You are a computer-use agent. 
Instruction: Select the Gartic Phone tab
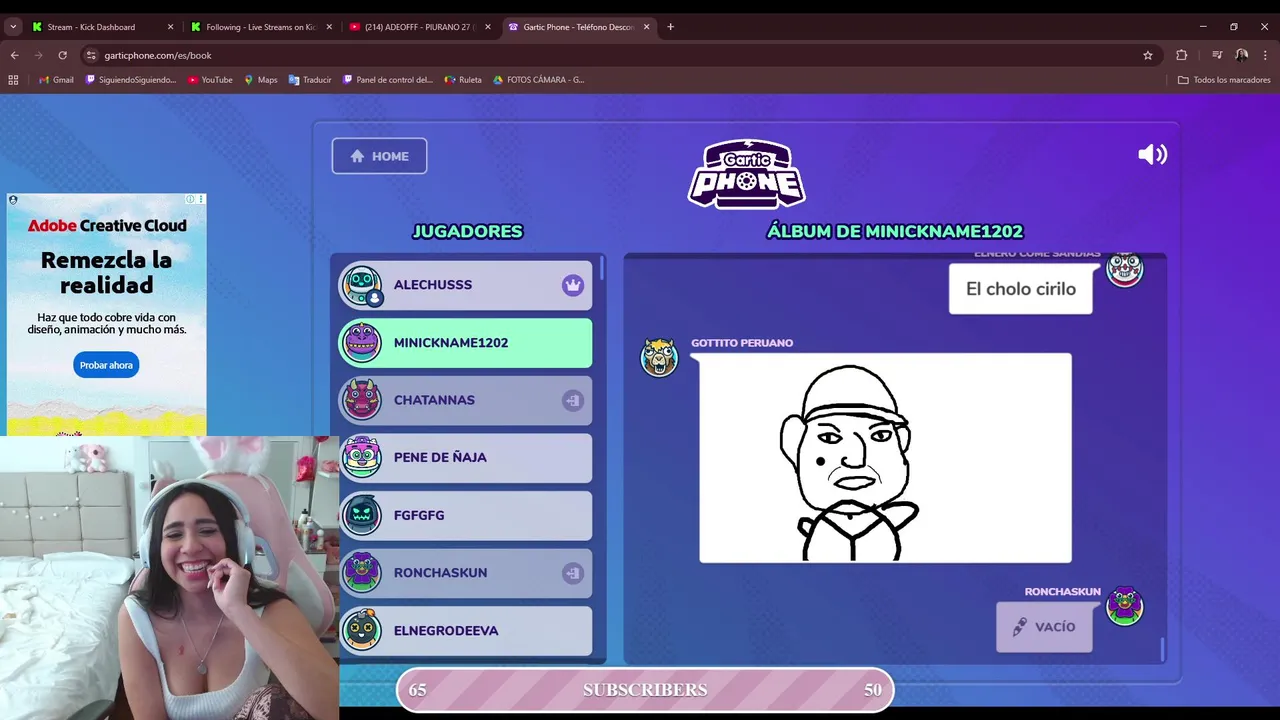578,27
